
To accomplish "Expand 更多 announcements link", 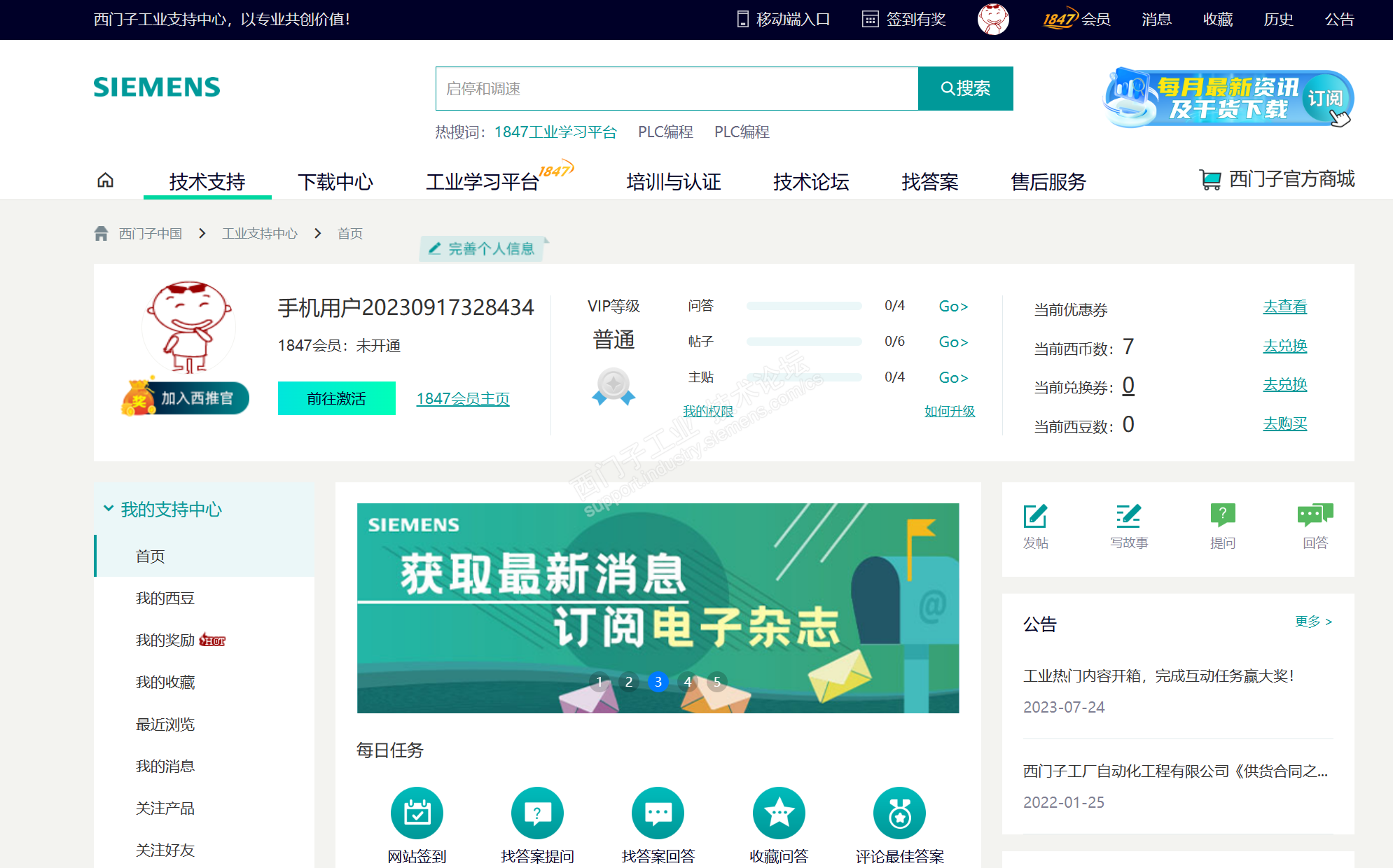I will 1313,622.
